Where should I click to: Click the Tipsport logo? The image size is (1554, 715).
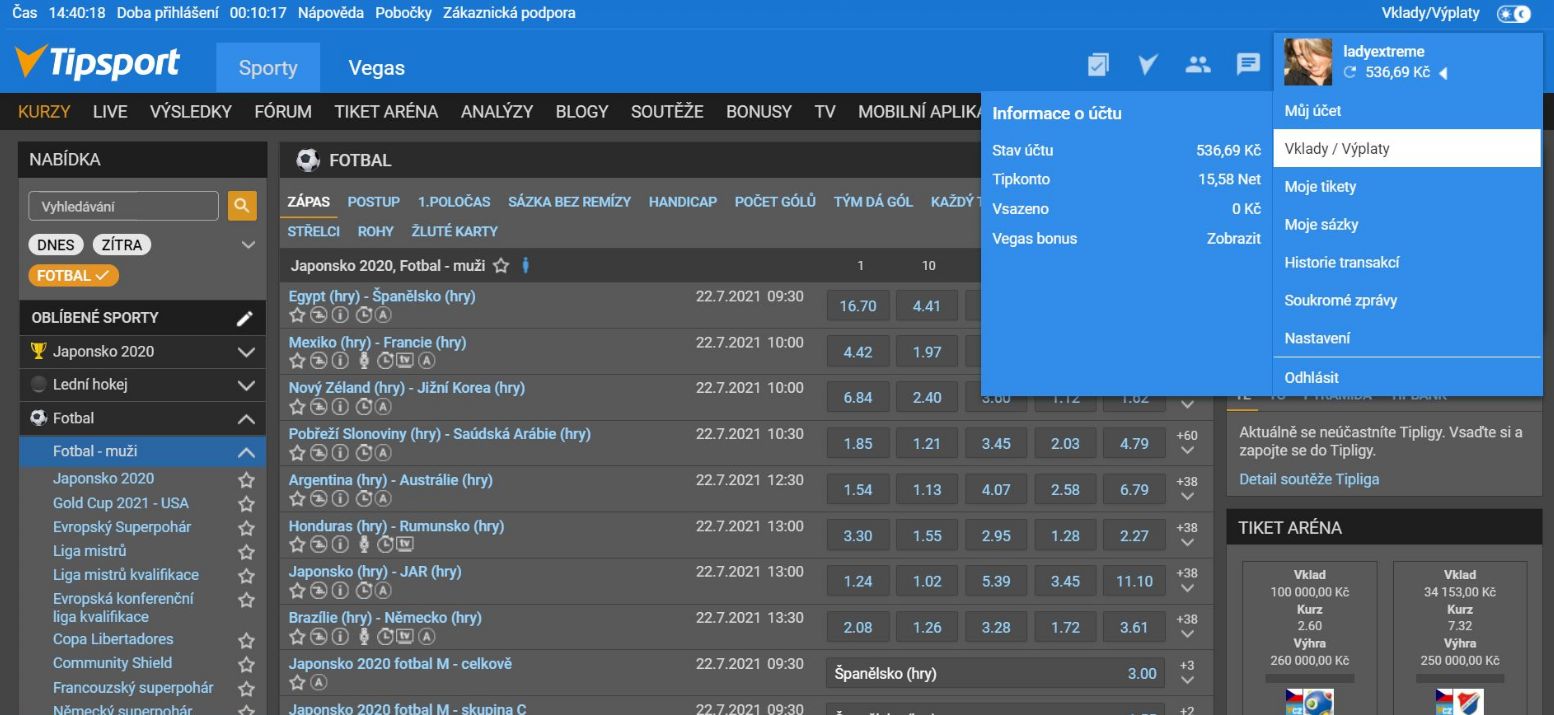98,63
